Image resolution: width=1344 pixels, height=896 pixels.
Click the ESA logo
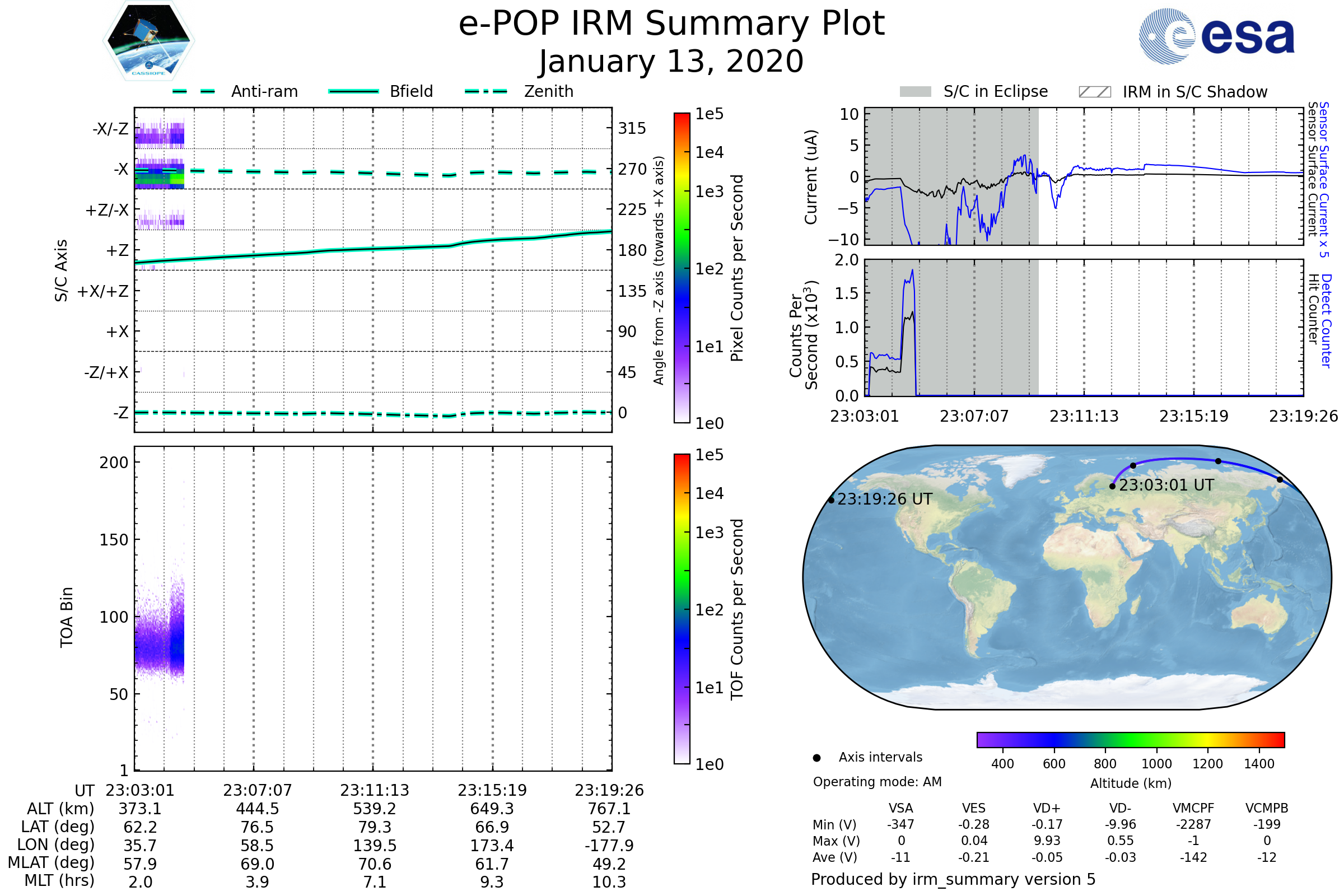click(x=1217, y=36)
